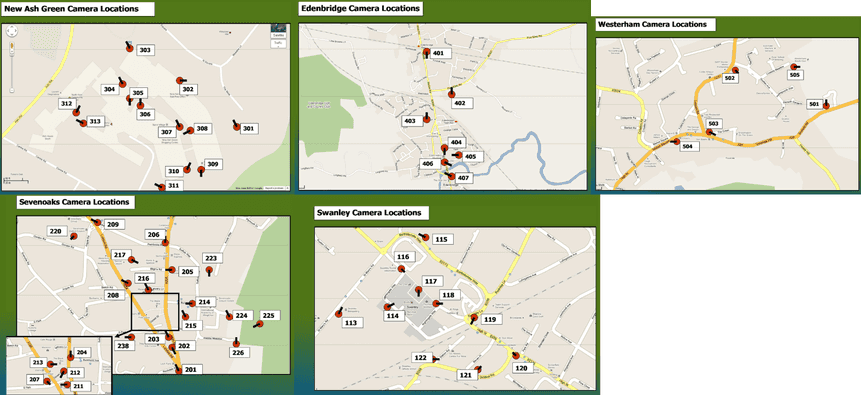Click the red camera marker labelled 303
This screenshot has width=861, height=395.
[x=130, y=47]
